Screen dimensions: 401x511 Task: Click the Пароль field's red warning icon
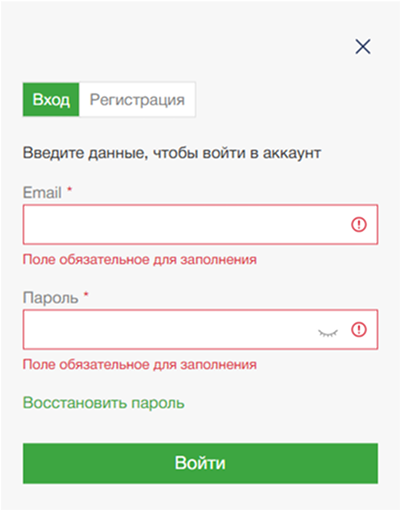point(359,329)
